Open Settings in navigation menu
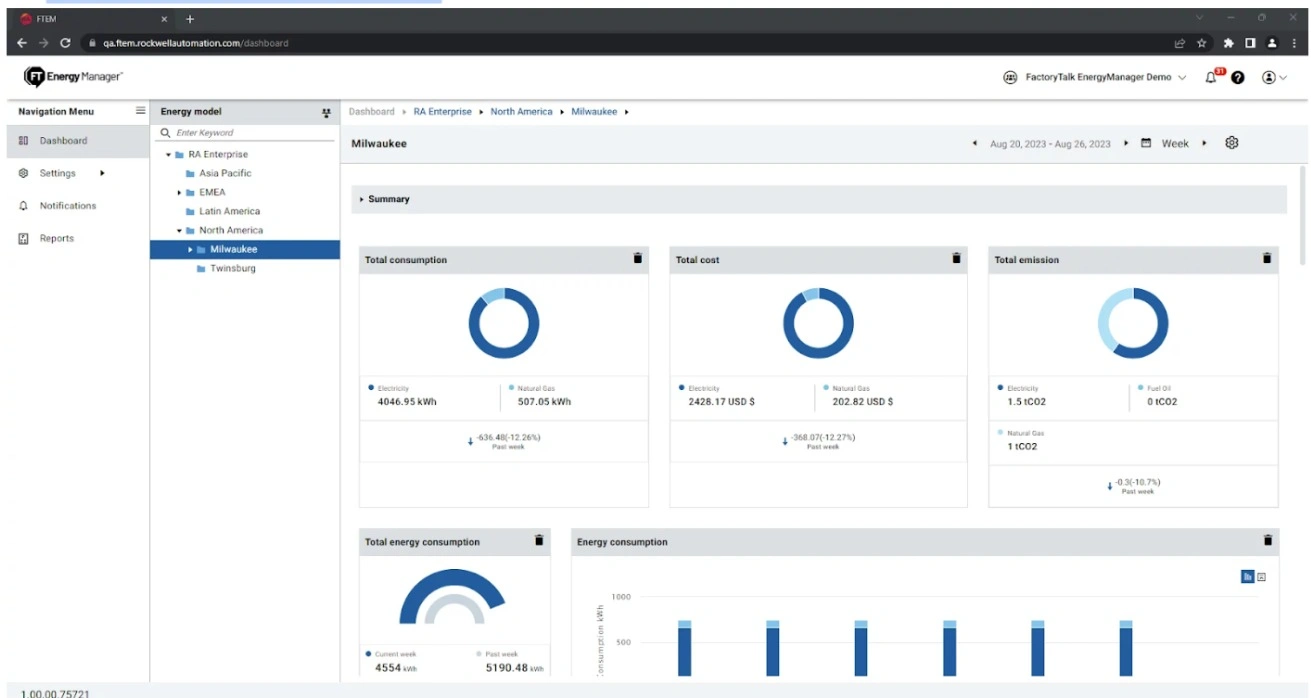 (x=57, y=173)
